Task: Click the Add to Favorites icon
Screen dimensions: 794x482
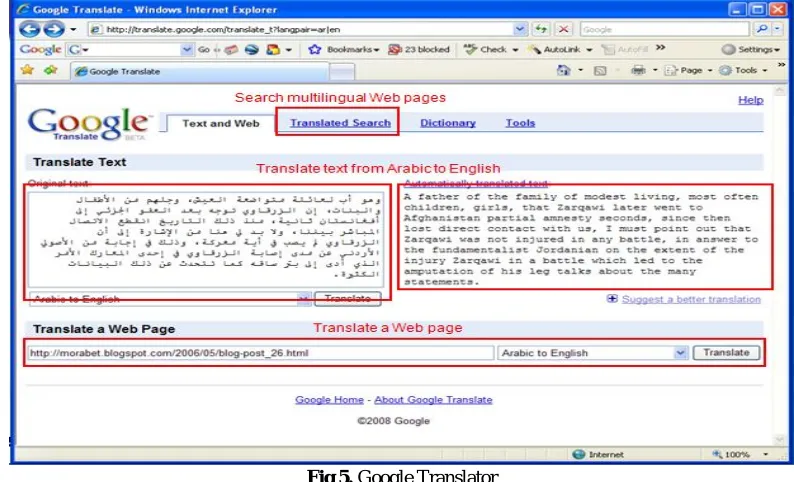Action: click(51, 70)
